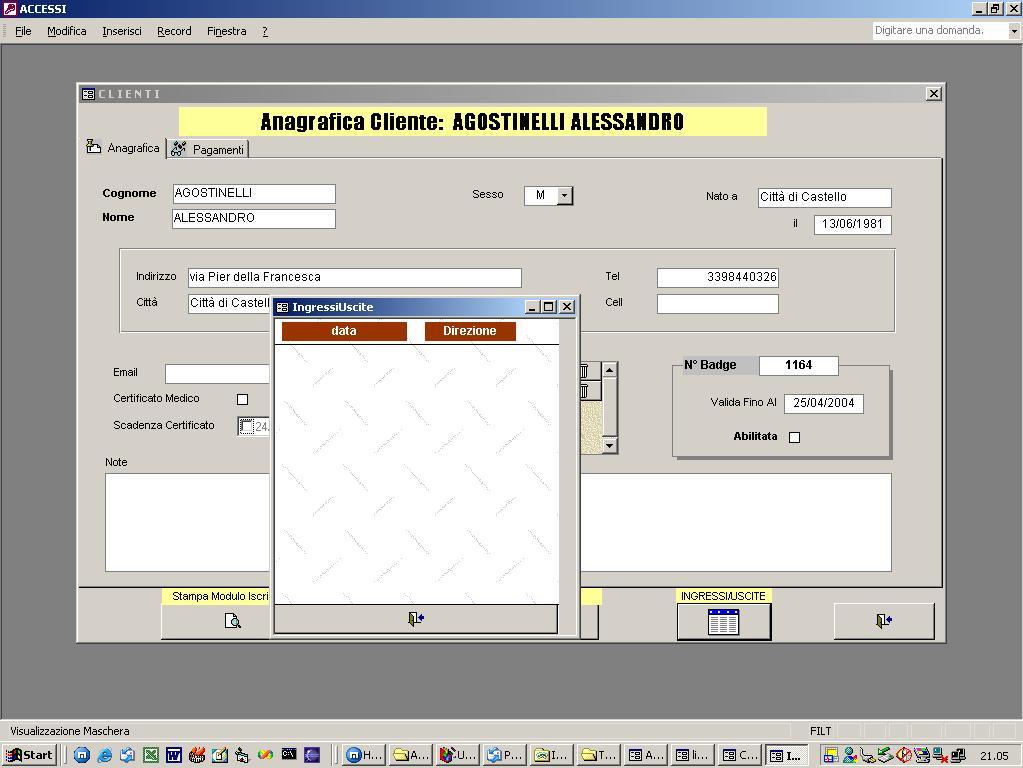Viewport: 1023px width, 768px height.
Task: Click the 'Direzione' column header button
Action: 470,331
